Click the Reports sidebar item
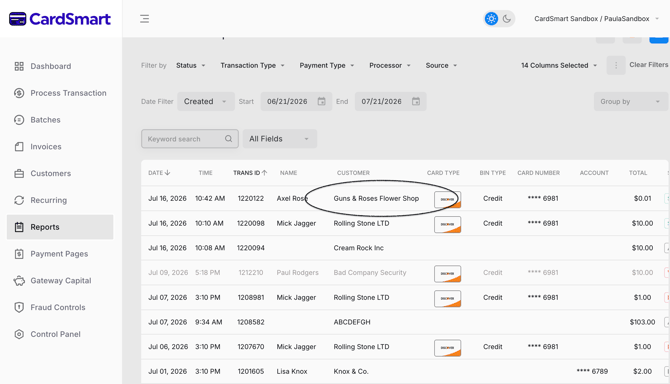The width and height of the screenshot is (670, 384). coord(60,227)
